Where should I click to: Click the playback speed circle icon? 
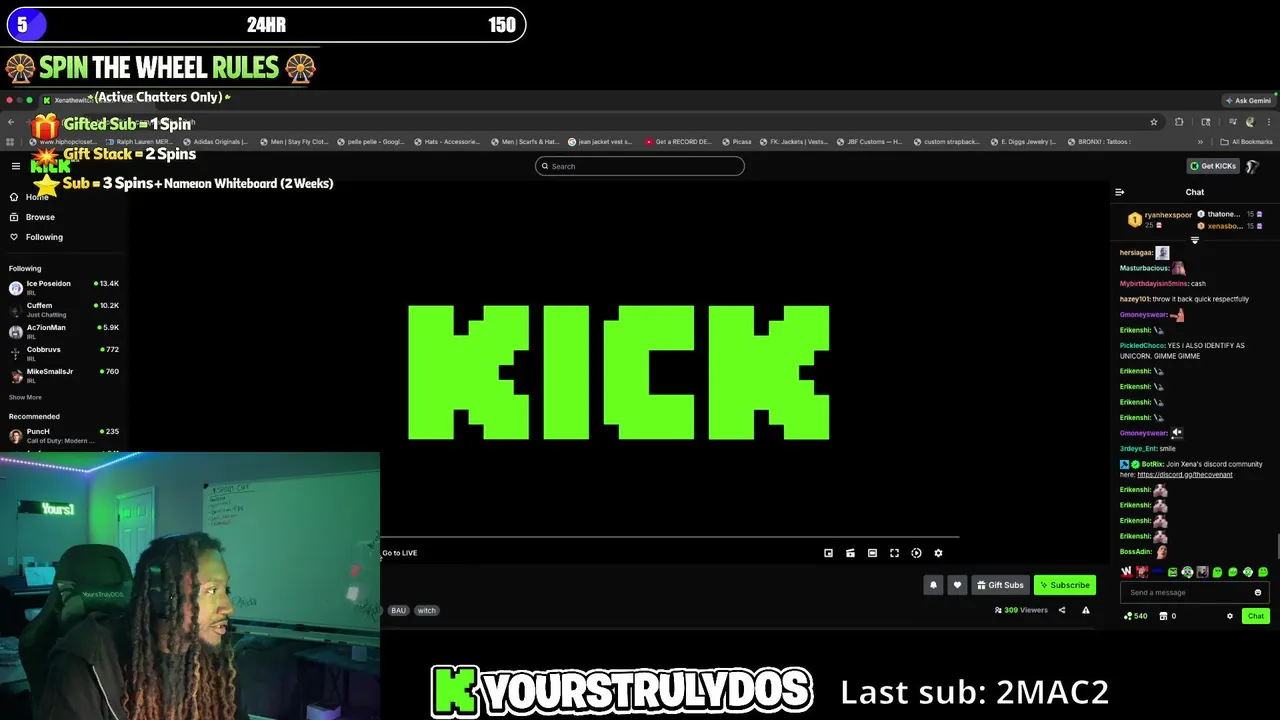[x=916, y=553]
